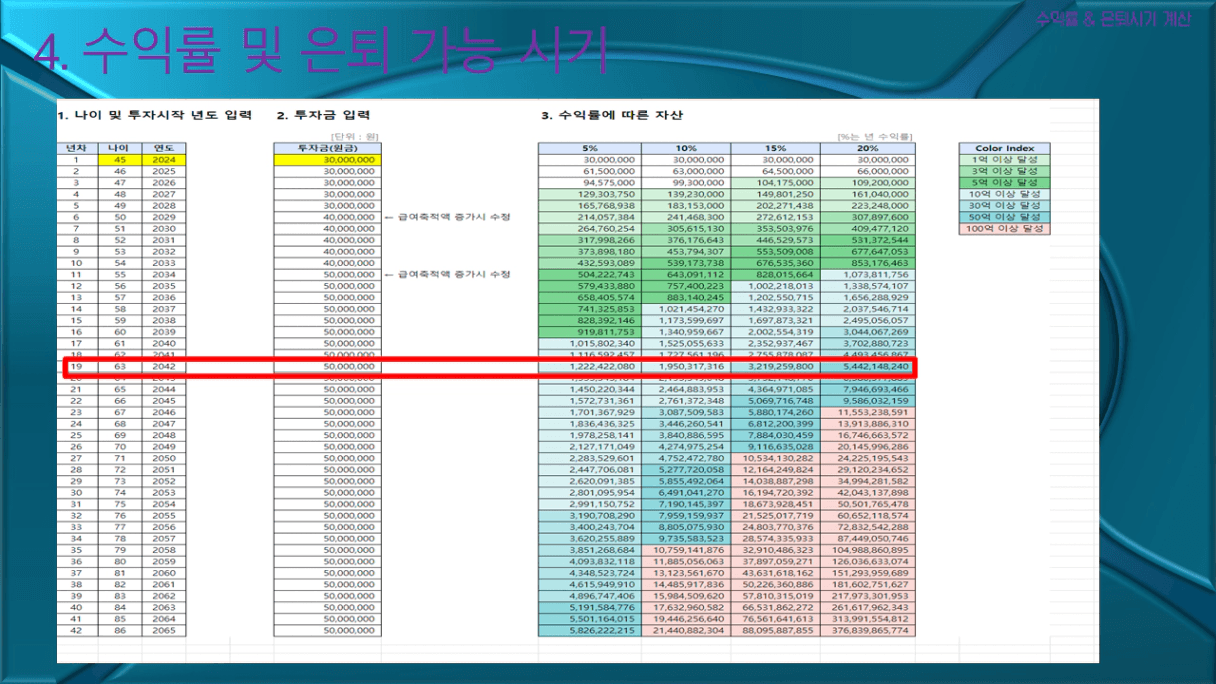Viewport: 1216px width, 684px height.
Task: Select the year cell '2065'
Action: point(164,631)
